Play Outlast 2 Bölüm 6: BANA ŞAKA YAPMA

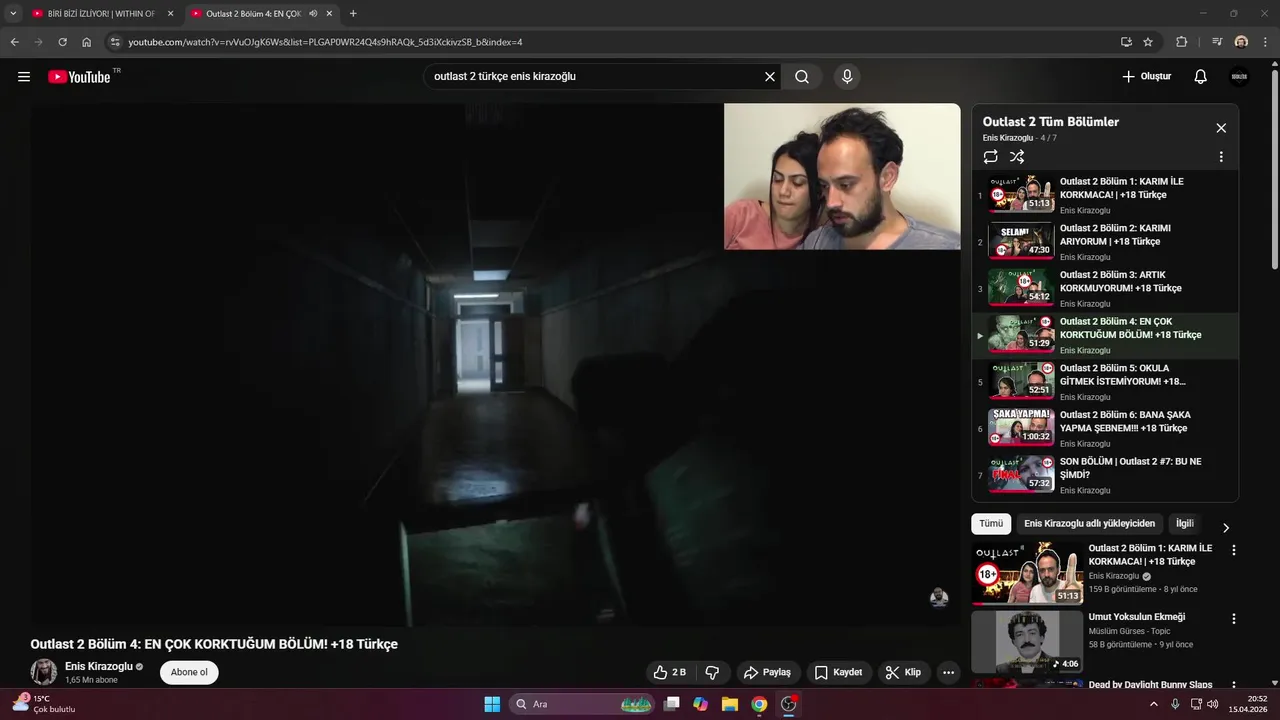tap(1105, 428)
